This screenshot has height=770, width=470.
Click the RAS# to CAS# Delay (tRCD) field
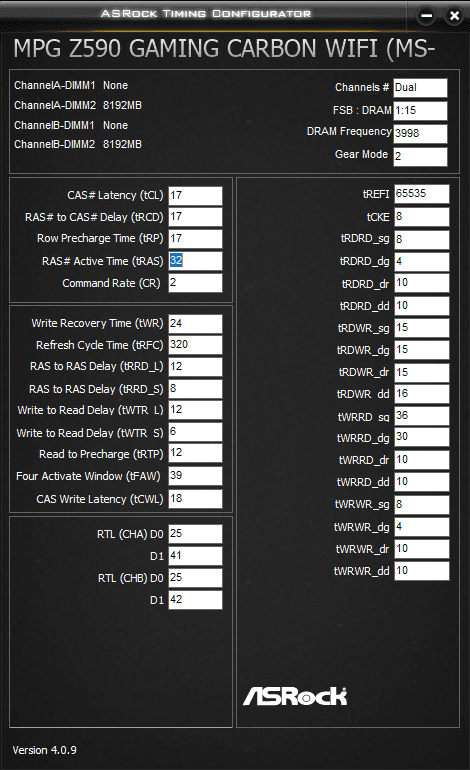click(x=195, y=217)
